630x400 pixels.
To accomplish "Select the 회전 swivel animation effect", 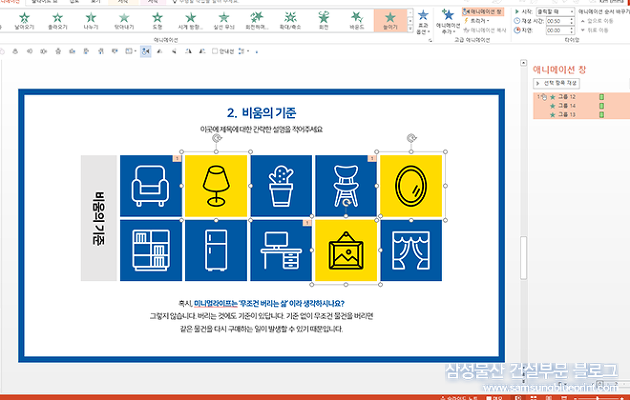I will point(323,20).
